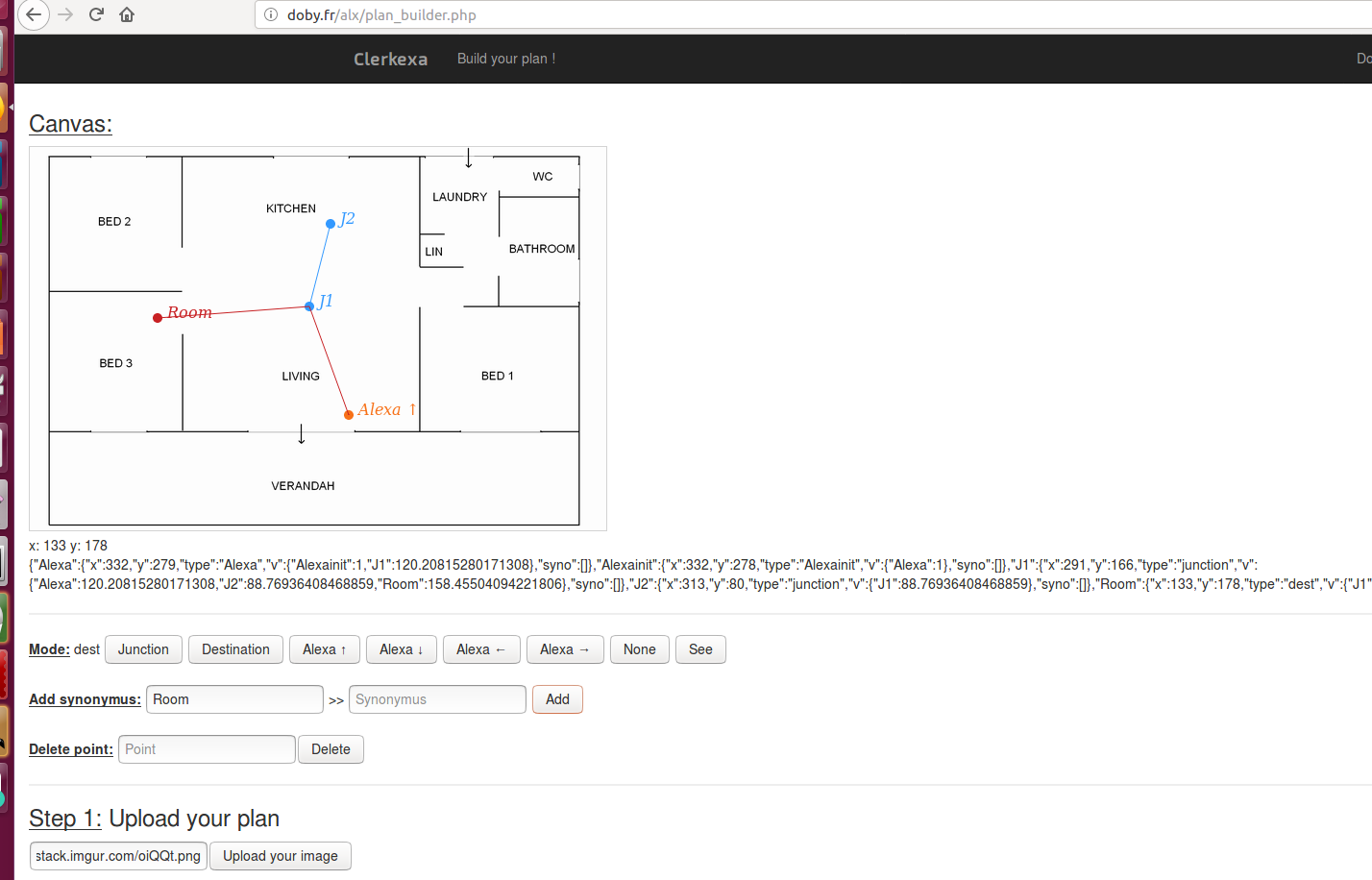
Task: Click LIVING room label on plan
Action: [x=301, y=377]
